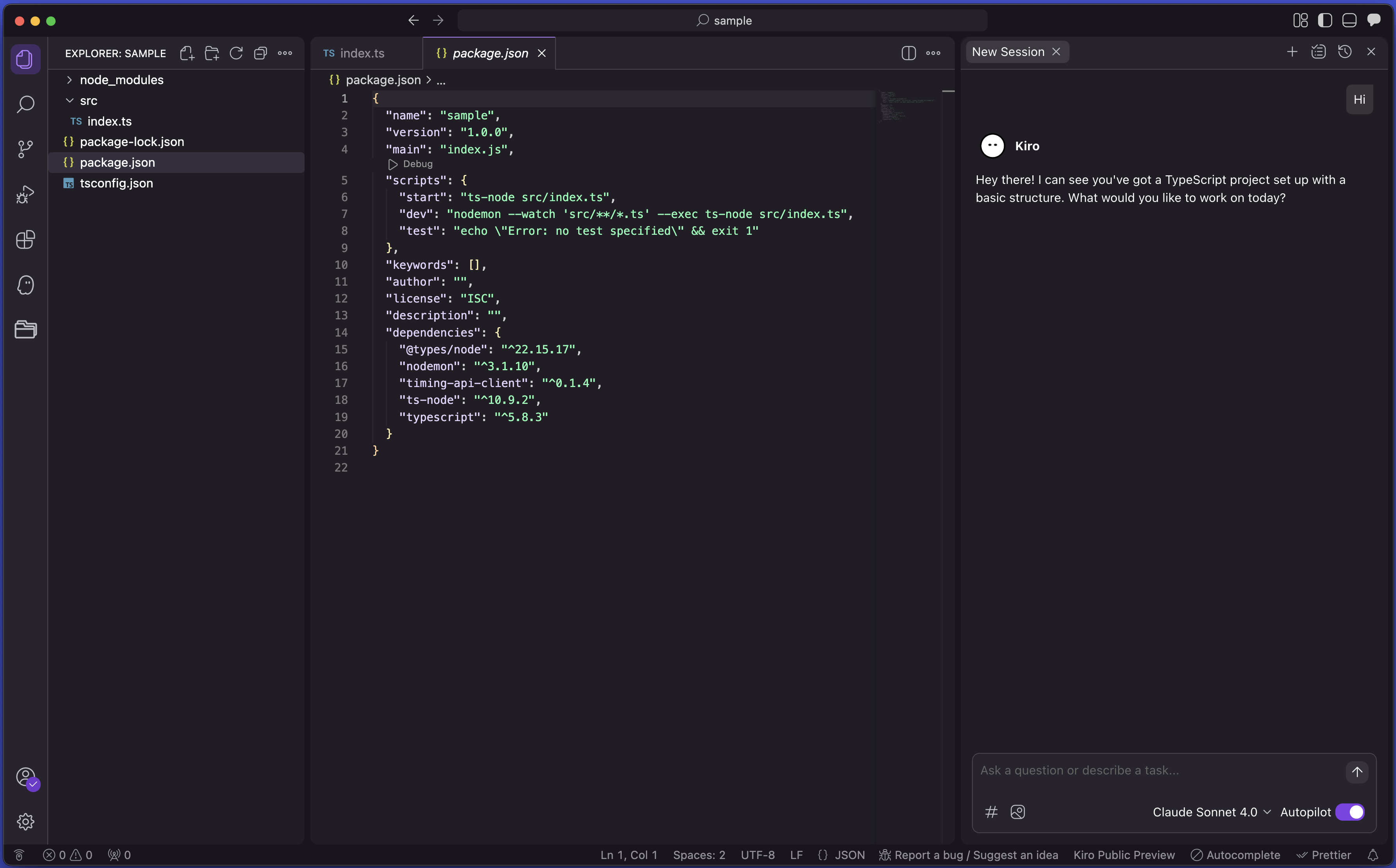Collapse the src folder
1396x868 pixels.
click(88, 101)
